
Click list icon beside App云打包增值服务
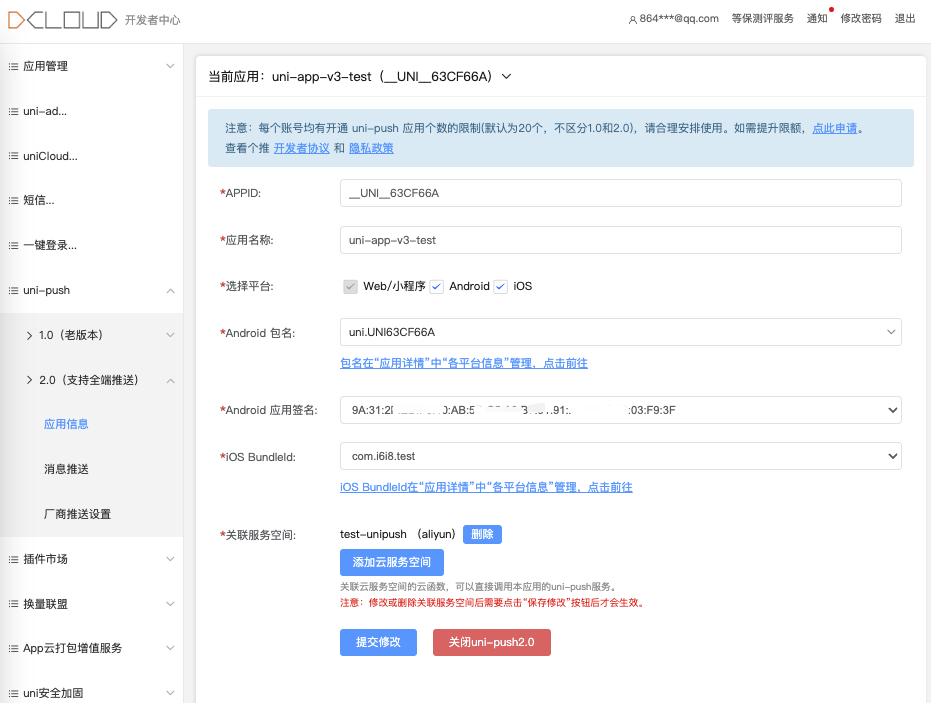[13, 648]
